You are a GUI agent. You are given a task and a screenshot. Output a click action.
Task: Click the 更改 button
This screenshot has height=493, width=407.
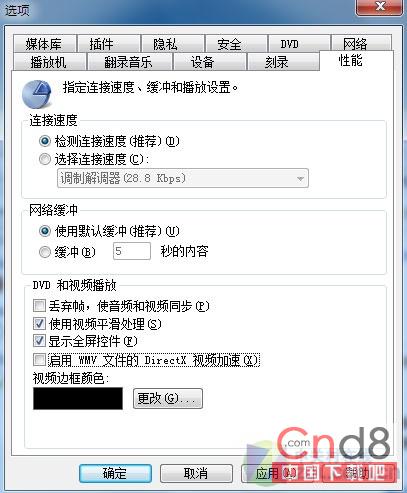(x=168, y=398)
